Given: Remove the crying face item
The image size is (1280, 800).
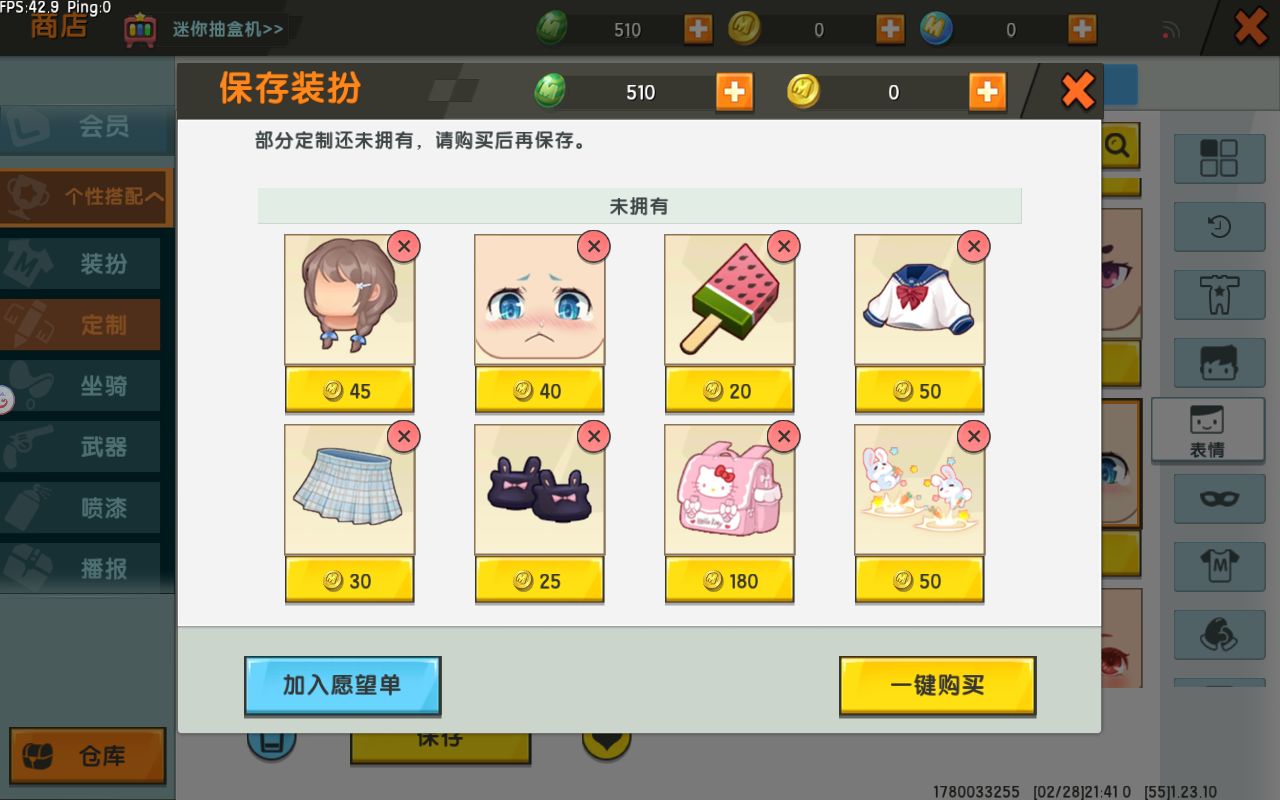Looking at the screenshot, I should click(x=593, y=246).
